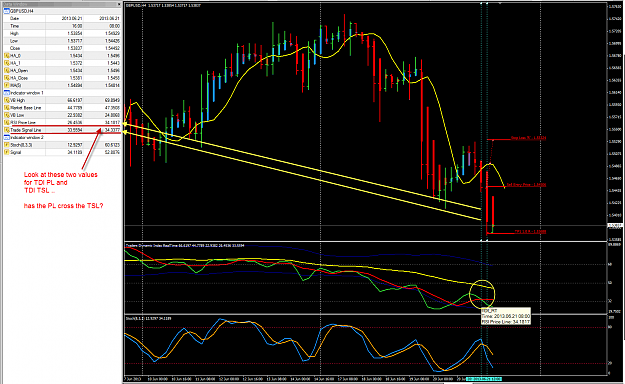Click the HA_1 indicator icon

(6, 63)
